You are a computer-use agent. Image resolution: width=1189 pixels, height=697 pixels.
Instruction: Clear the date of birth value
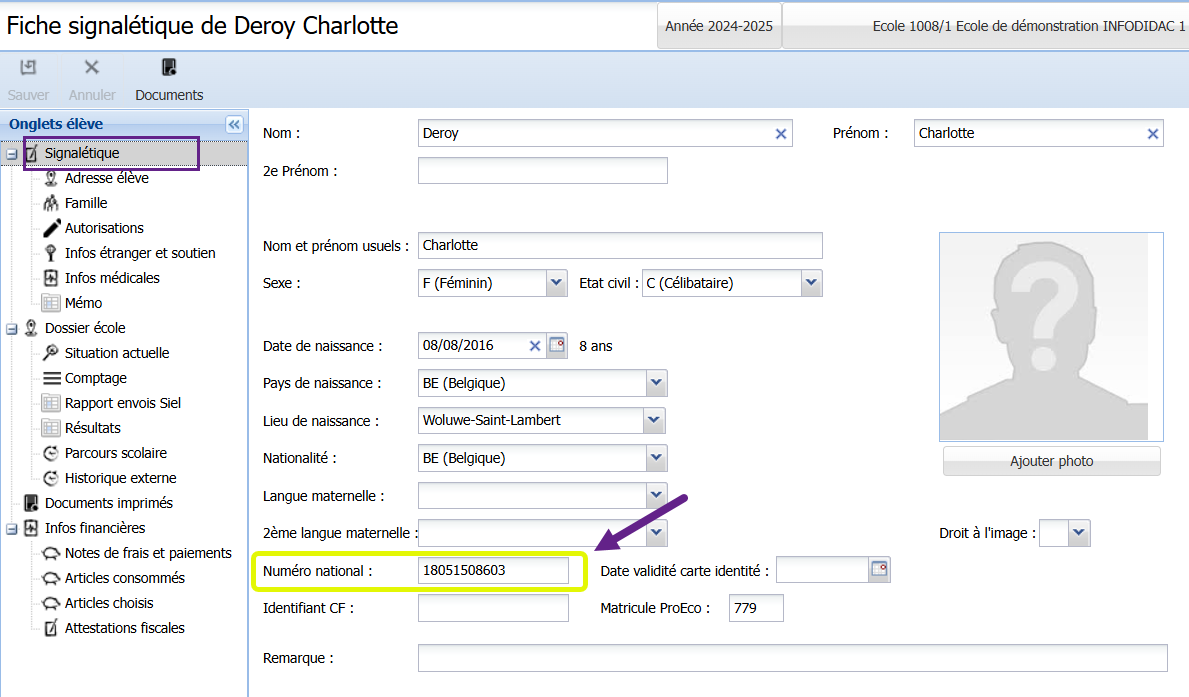click(x=535, y=346)
